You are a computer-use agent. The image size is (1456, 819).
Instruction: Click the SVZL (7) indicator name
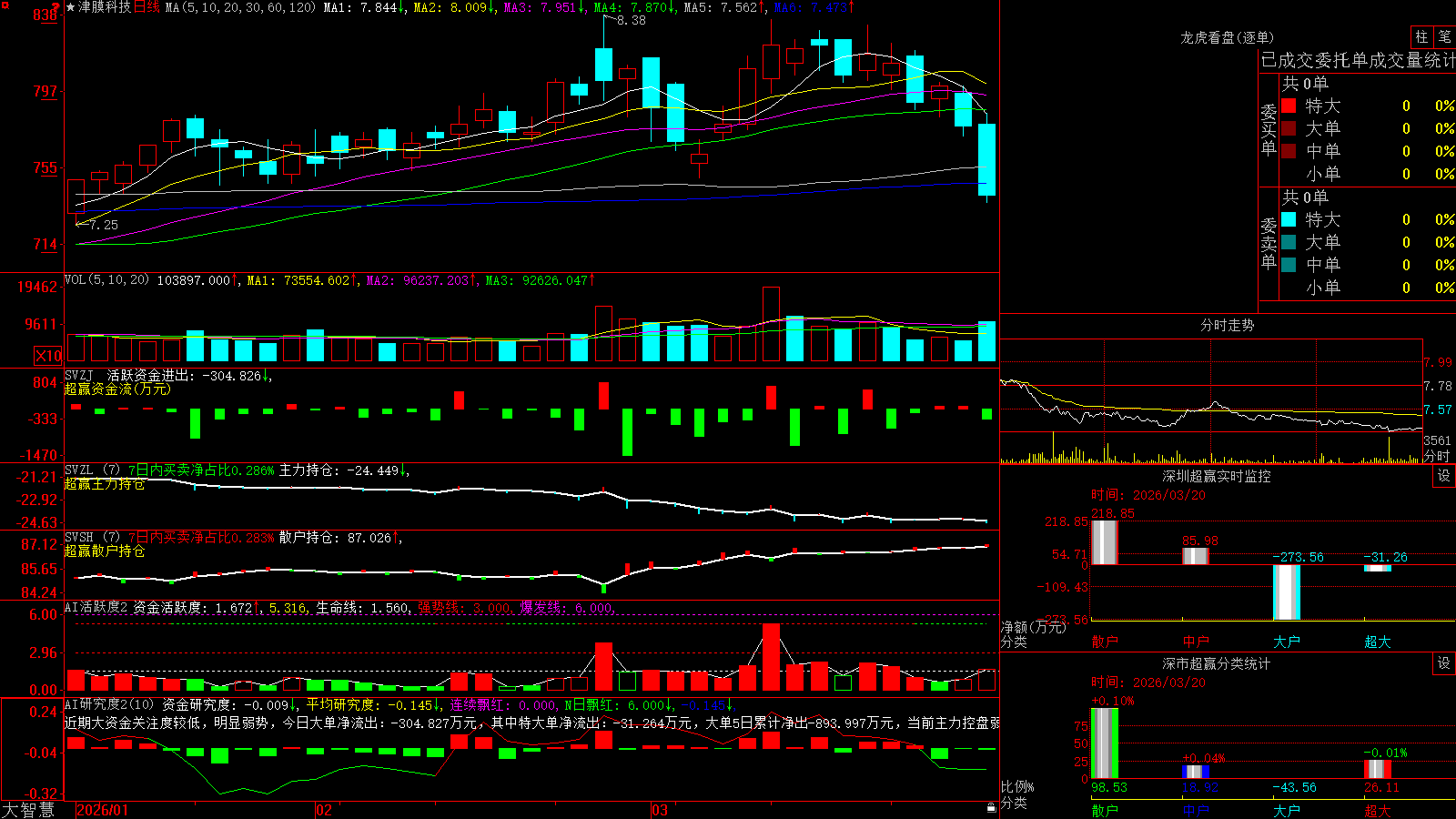click(x=92, y=470)
